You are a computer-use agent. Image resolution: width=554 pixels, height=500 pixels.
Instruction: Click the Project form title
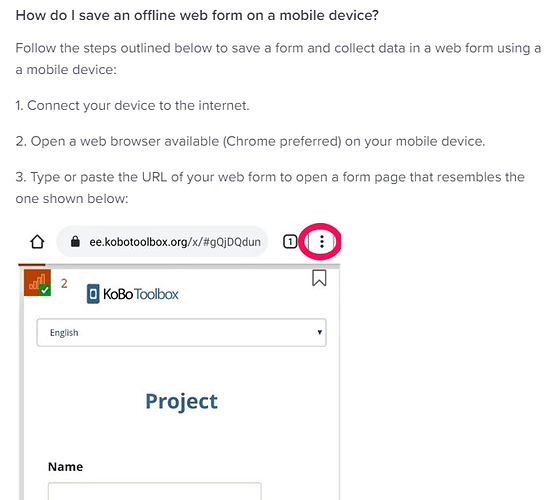(181, 401)
